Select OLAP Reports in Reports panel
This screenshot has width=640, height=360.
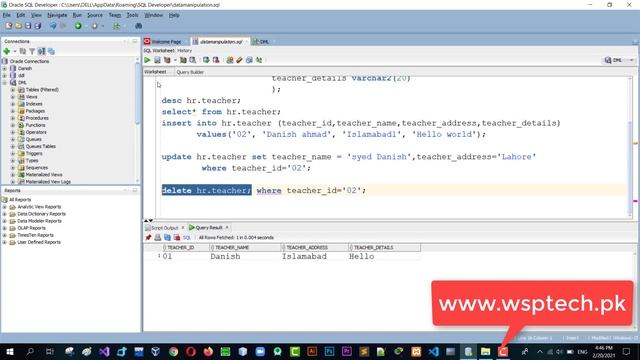pos(31,228)
